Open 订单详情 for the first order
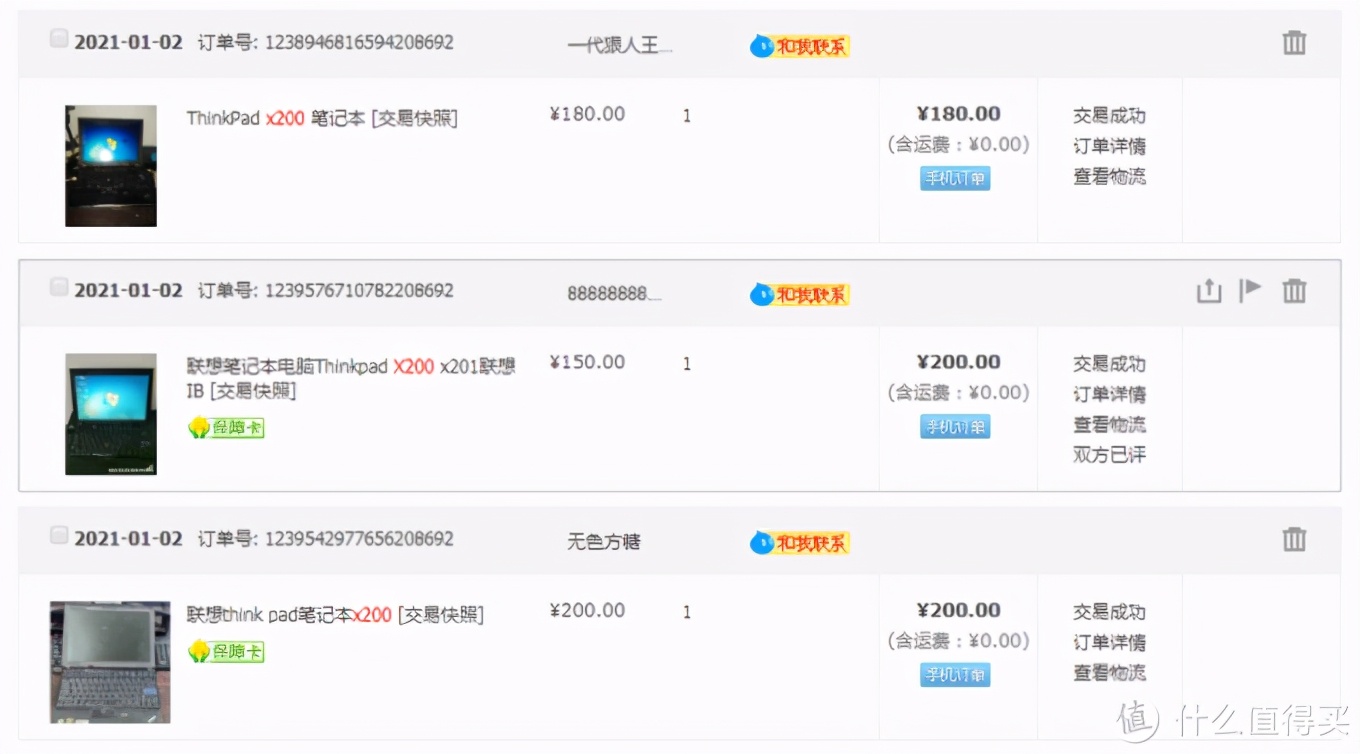The height and width of the screenshot is (754, 1360). pos(1109,146)
